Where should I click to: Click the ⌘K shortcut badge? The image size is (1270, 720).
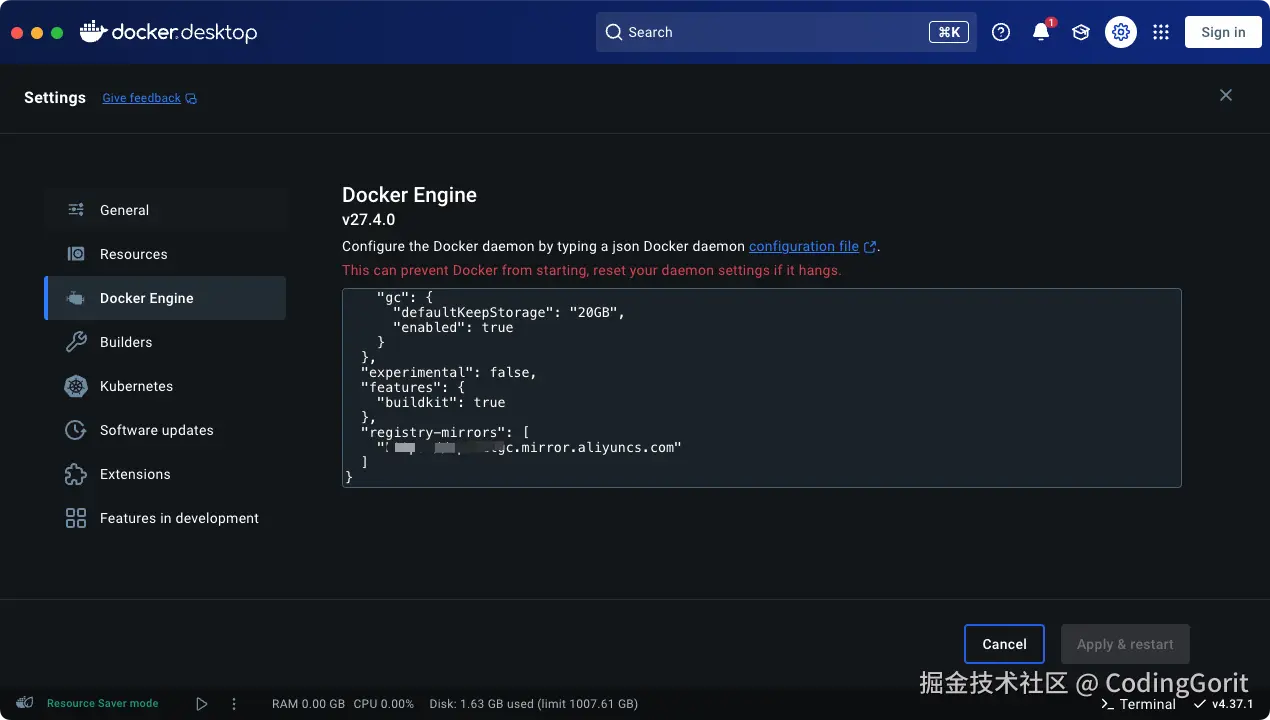[x=949, y=32]
